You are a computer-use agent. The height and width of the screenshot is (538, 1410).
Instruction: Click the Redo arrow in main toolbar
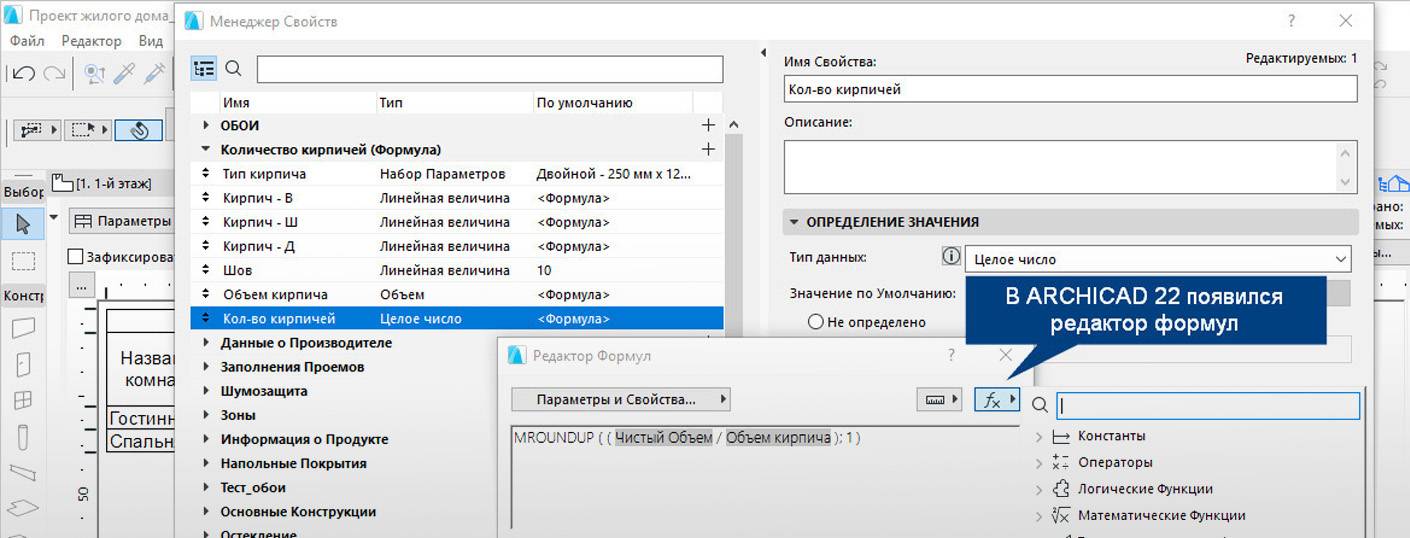[x=54, y=73]
